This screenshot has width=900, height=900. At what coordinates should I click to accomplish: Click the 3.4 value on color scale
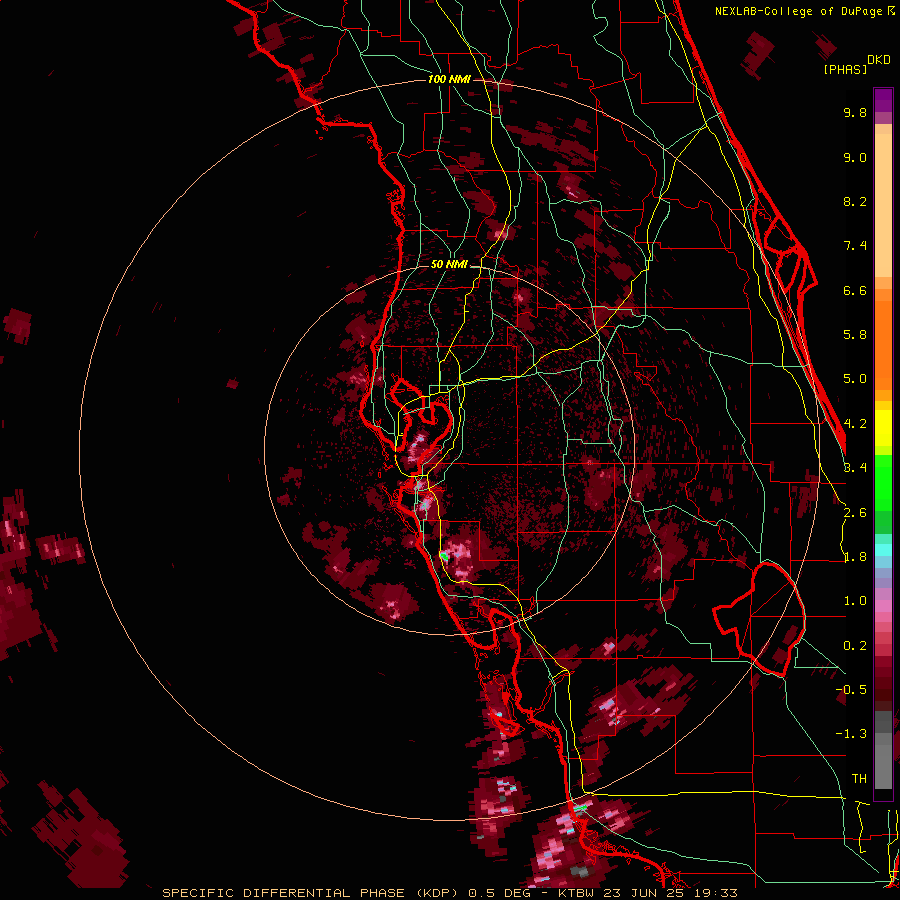click(x=855, y=468)
